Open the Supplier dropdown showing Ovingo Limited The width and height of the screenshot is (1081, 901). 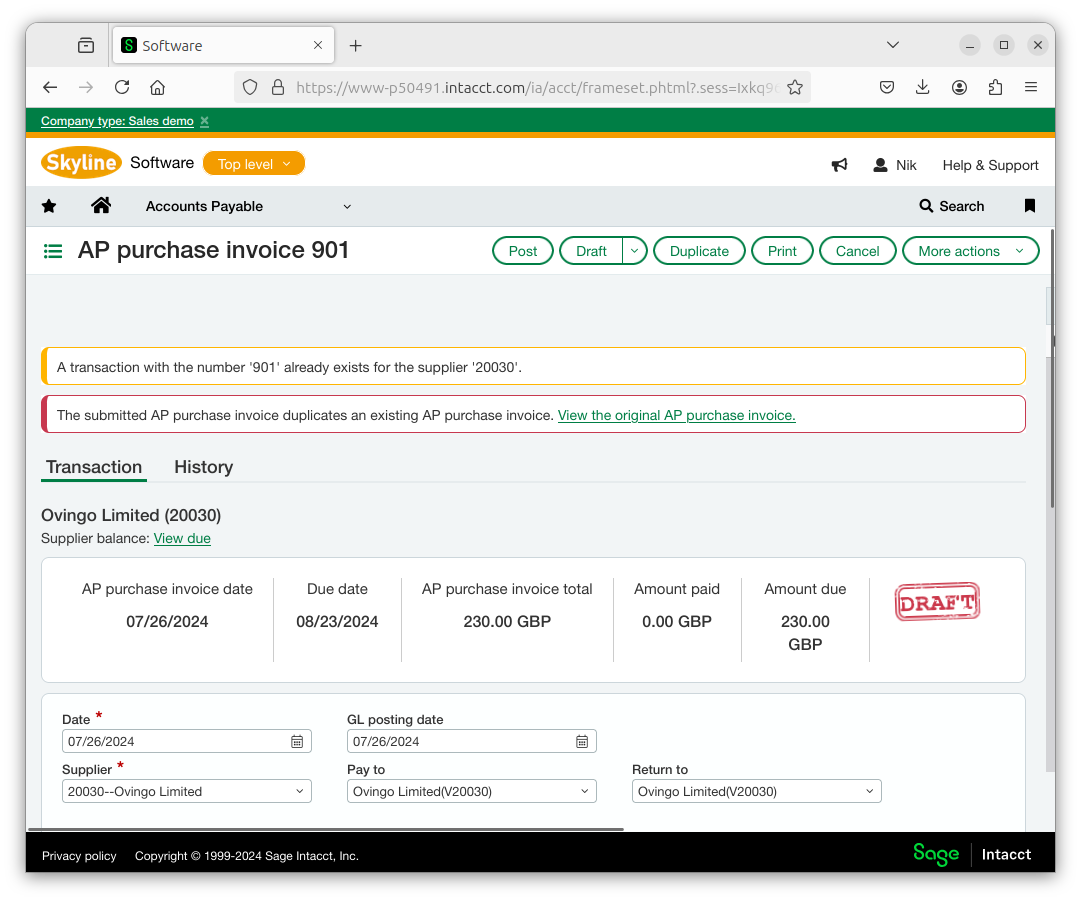[x=186, y=790]
